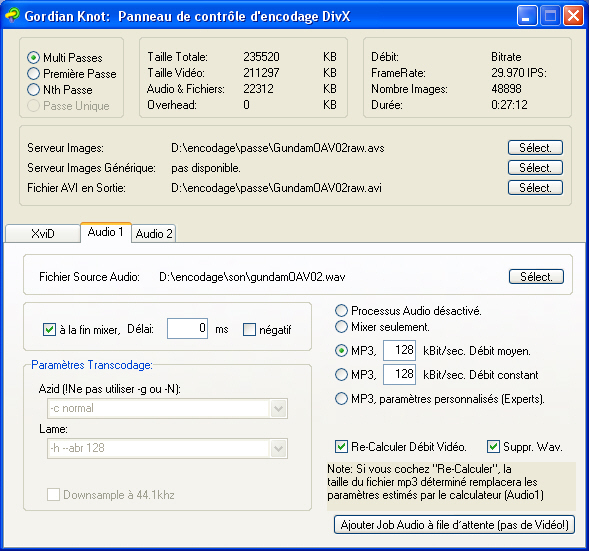This screenshot has width=589, height=551.
Task: Click Sélect. button for Serveur Images
Action: (535, 148)
